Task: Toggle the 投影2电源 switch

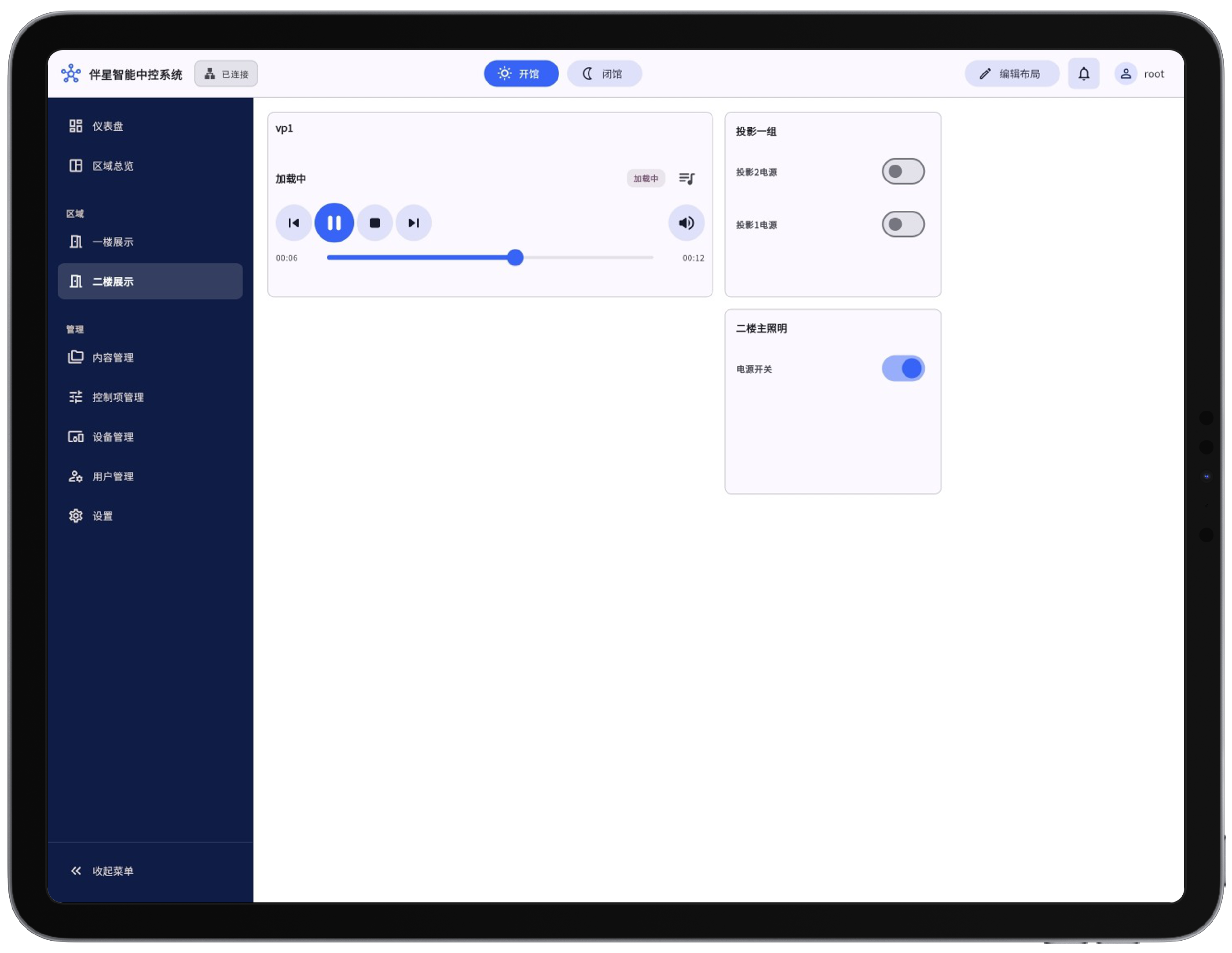Action: [902, 172]
